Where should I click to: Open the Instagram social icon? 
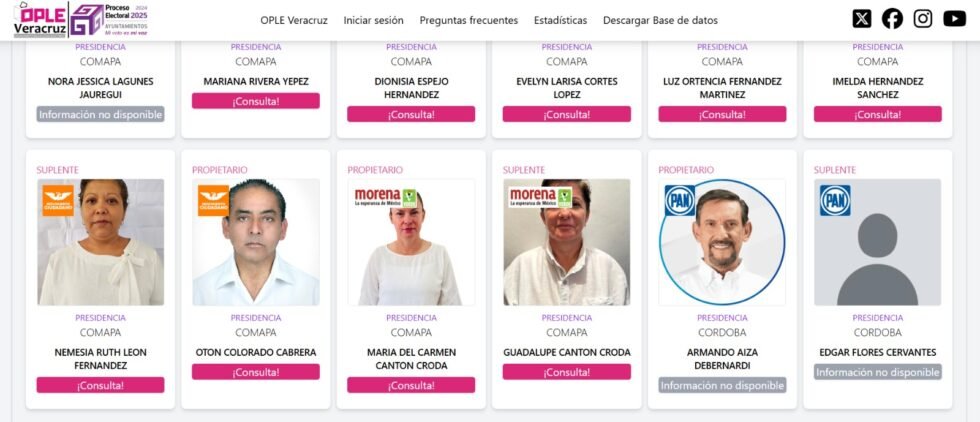click(922, 19)
